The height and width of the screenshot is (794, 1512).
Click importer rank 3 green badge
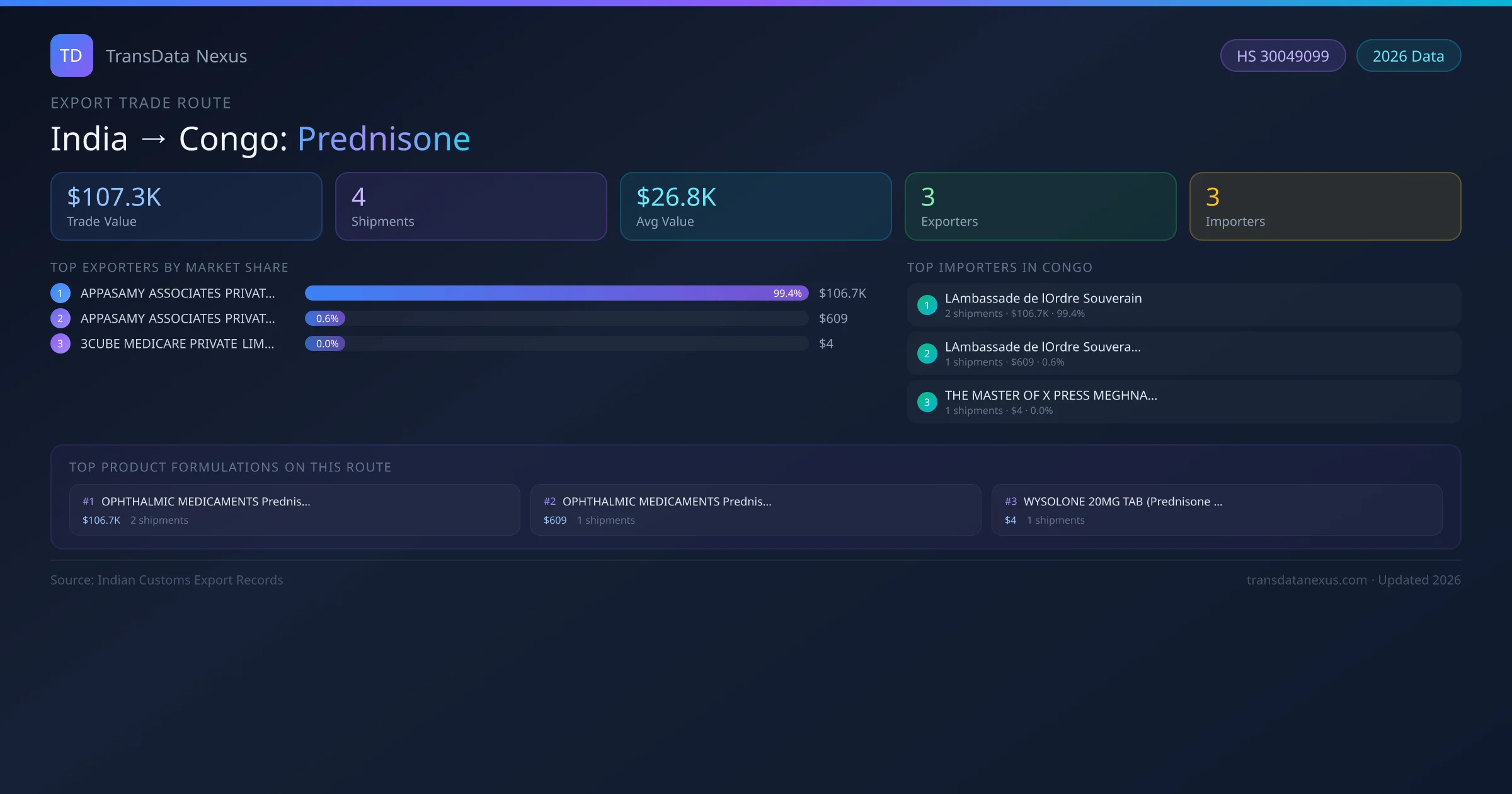point(927,402)
